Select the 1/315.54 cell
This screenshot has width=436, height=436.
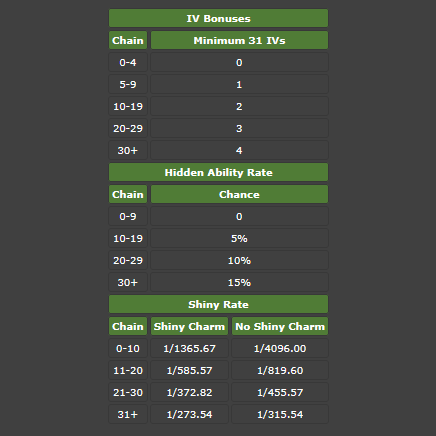[x=280, y=414]
